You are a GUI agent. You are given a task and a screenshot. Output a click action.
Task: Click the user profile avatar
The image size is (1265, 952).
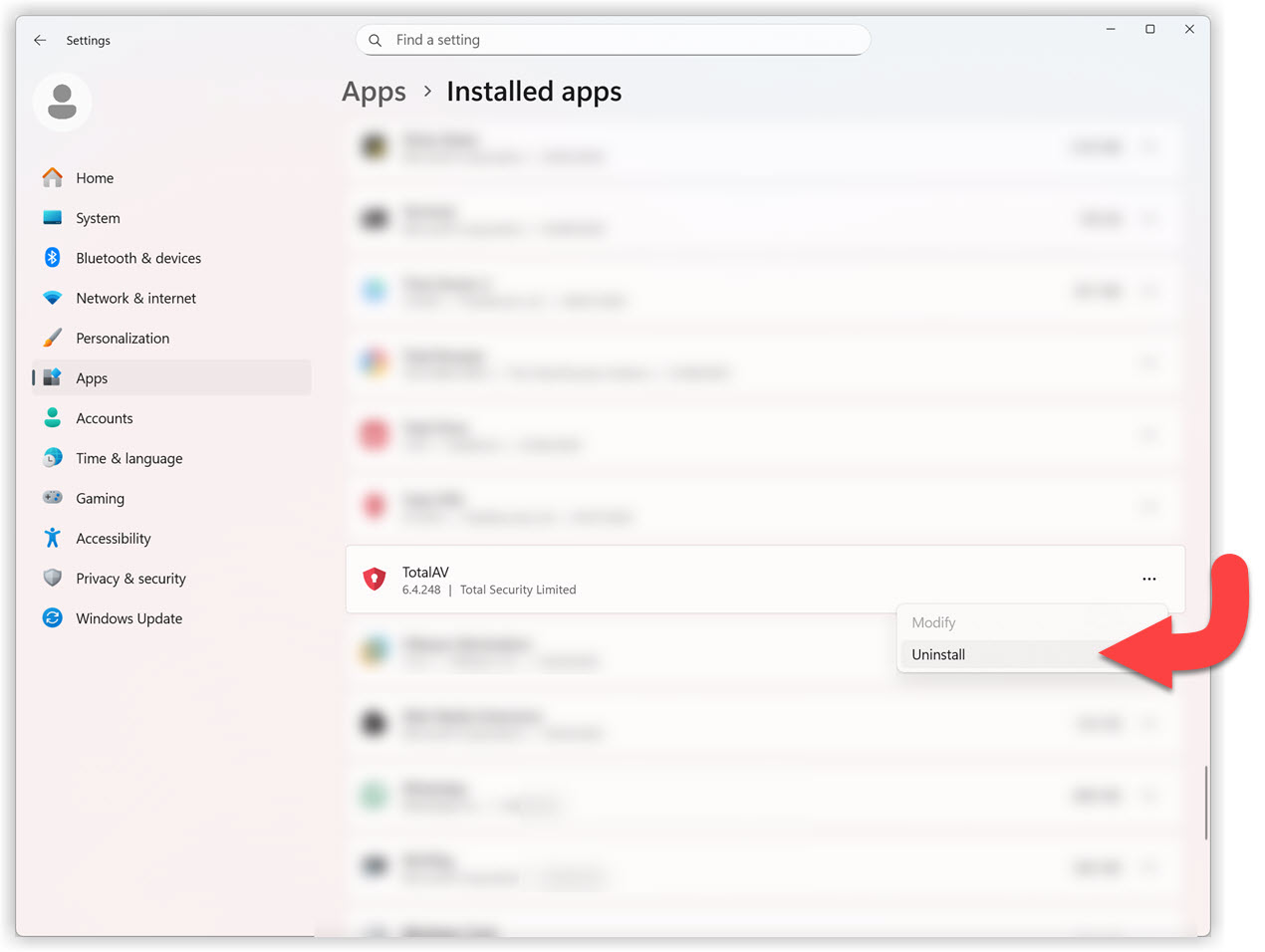pos(63,102)
